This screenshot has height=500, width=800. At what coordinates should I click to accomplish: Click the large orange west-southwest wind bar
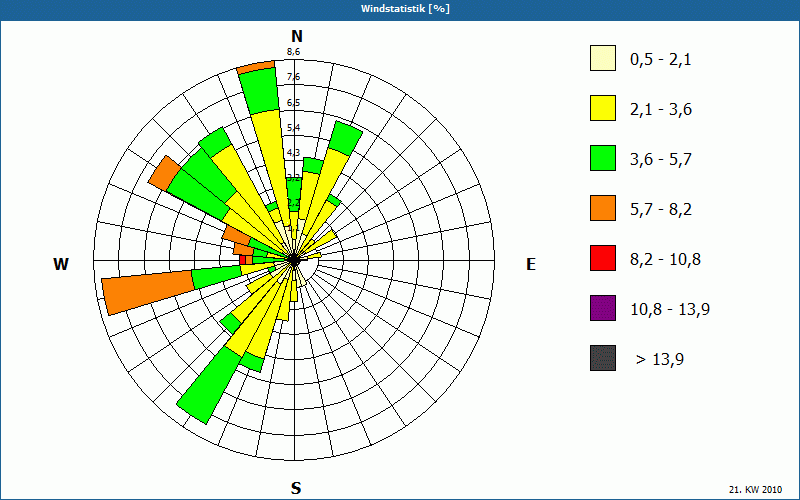pyautogui.click(x=149, y=291)
